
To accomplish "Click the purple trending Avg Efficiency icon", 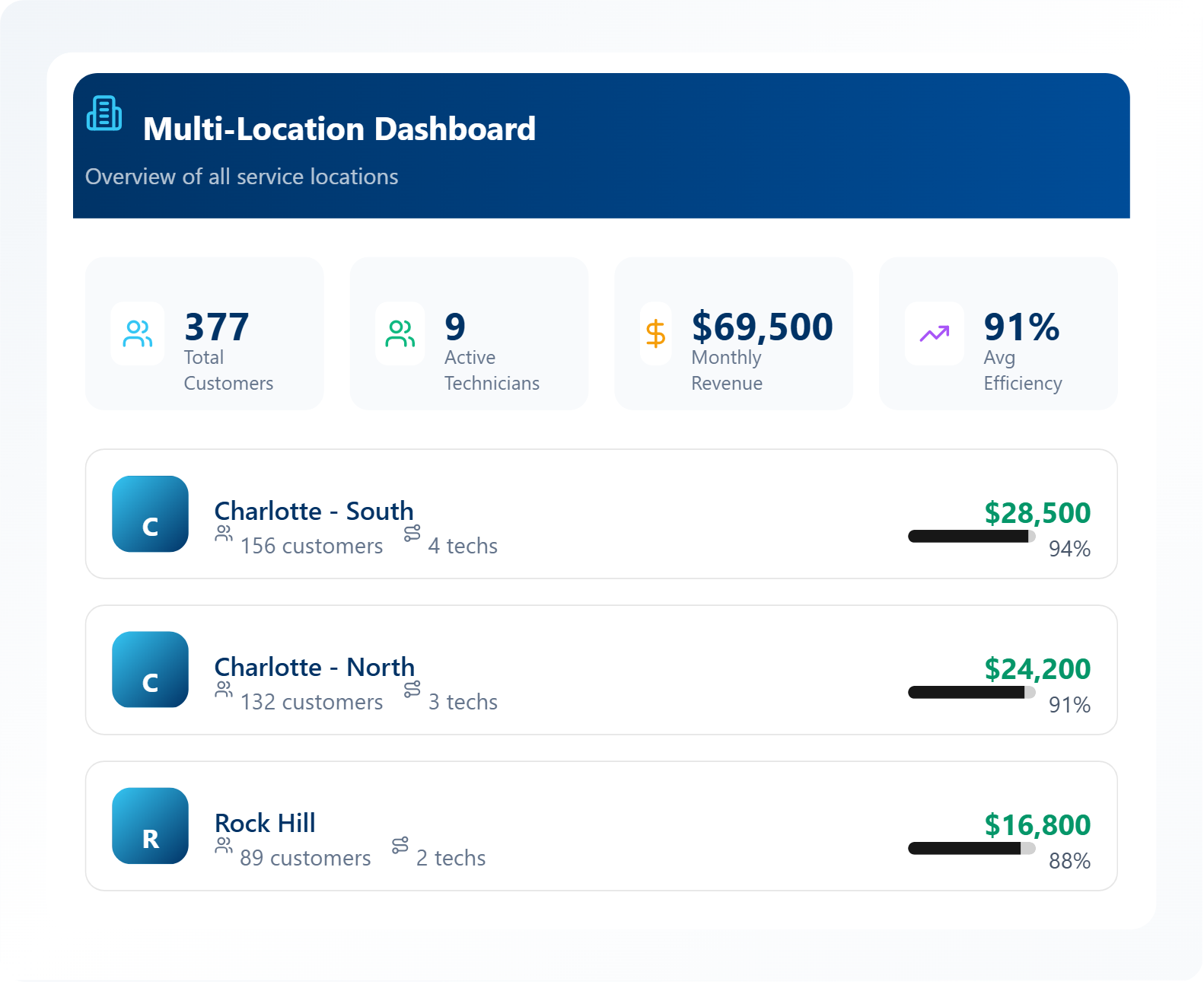I will [x=934, y=333].
